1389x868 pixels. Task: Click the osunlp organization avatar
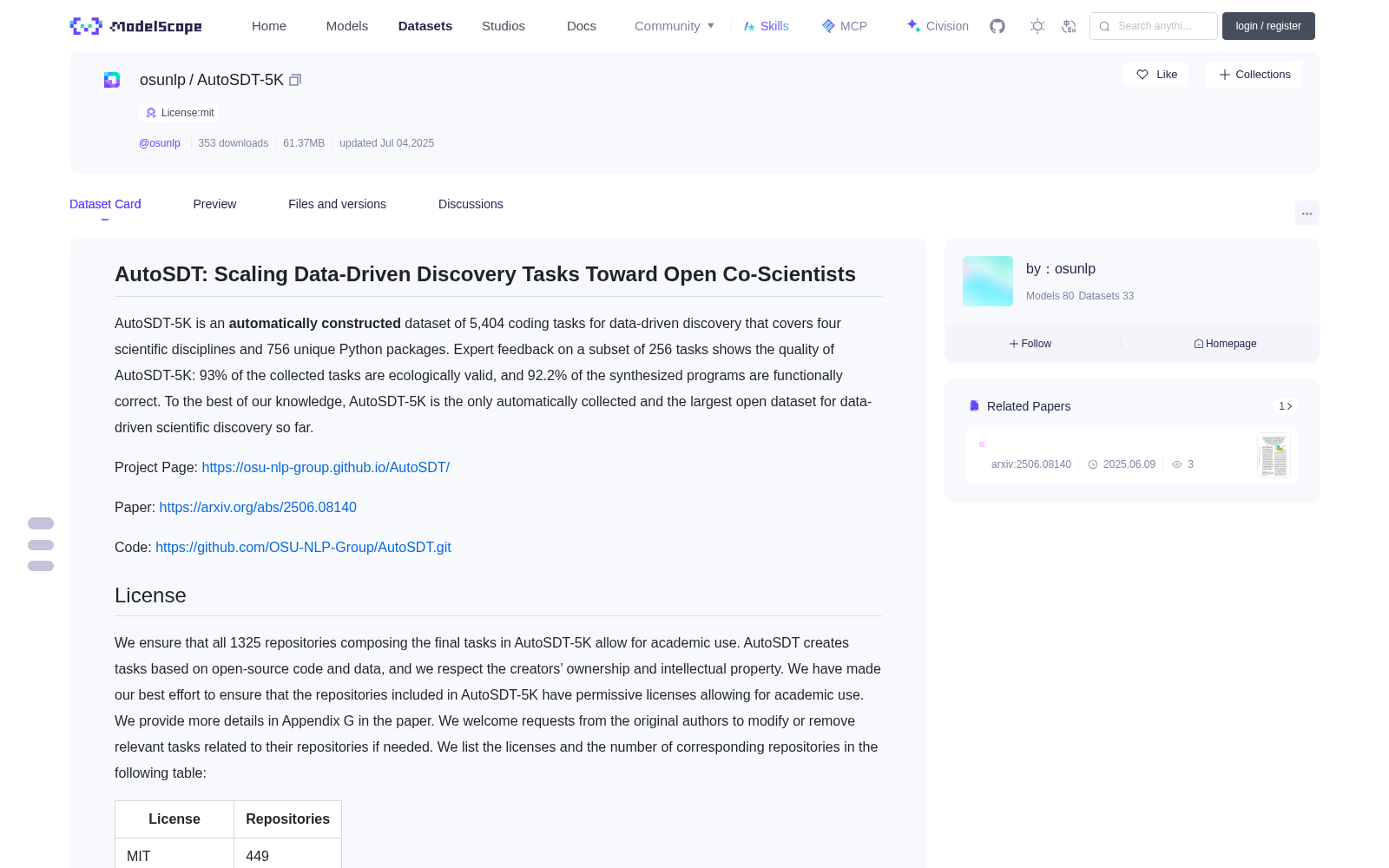(x=988, y=281)
